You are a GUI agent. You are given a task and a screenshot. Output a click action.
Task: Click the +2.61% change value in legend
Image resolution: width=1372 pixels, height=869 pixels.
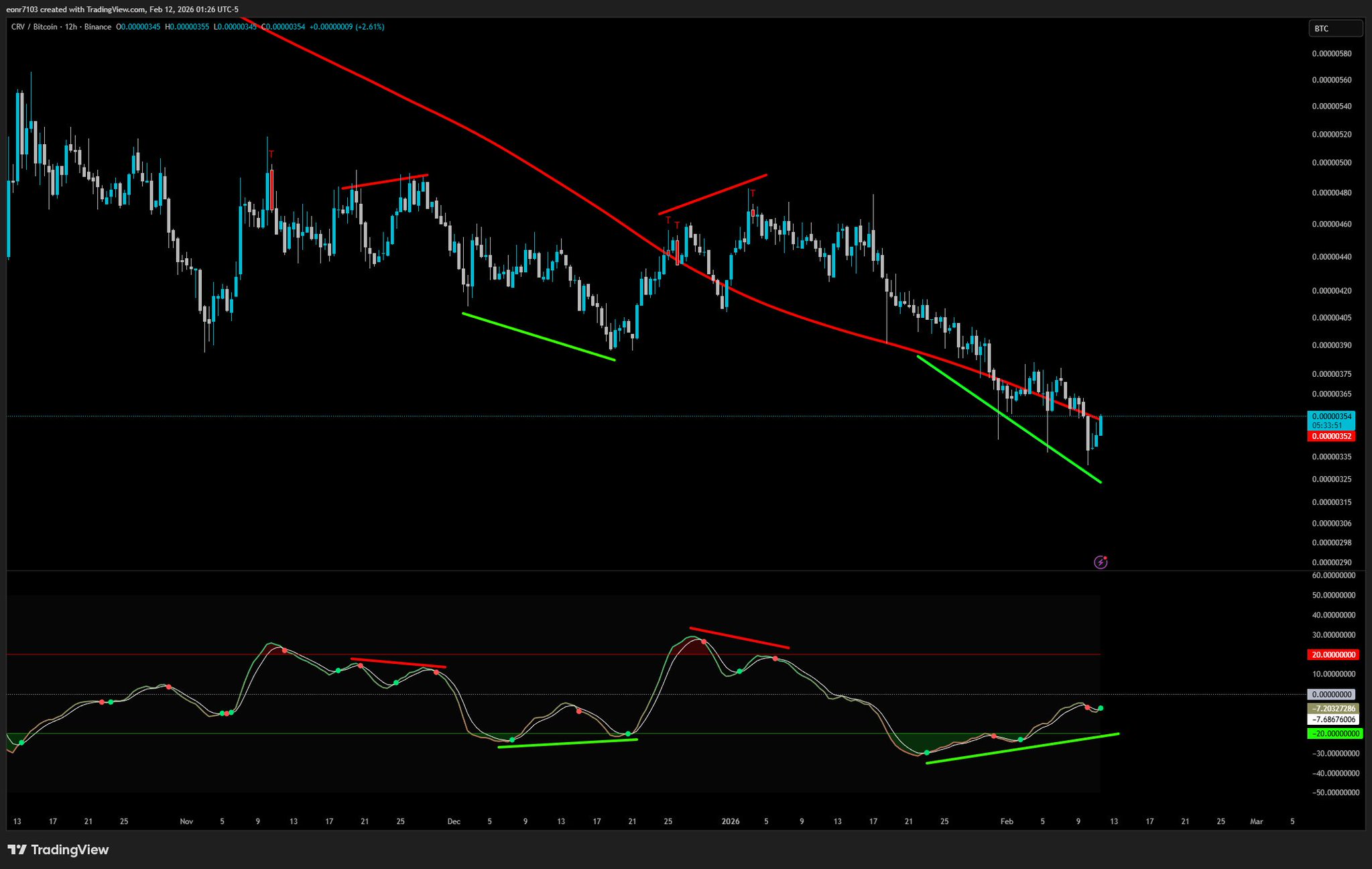(370, 27)
